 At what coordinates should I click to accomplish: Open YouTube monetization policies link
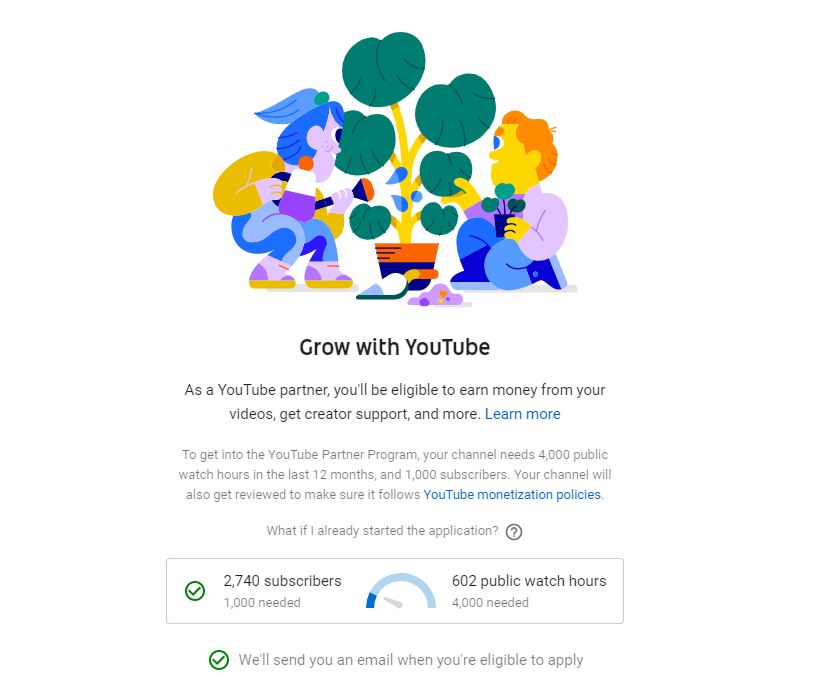[512, 495]
